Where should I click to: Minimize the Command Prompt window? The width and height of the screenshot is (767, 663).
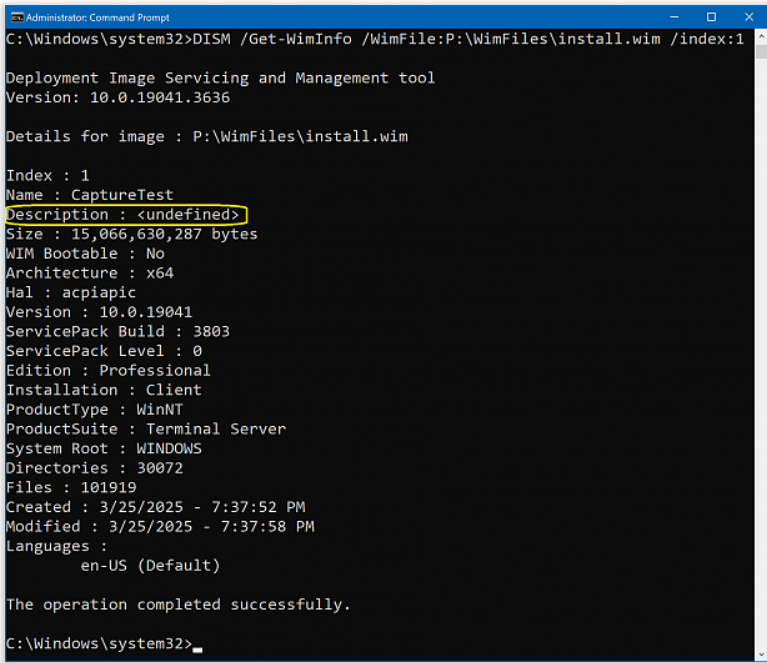coord(672,17)
